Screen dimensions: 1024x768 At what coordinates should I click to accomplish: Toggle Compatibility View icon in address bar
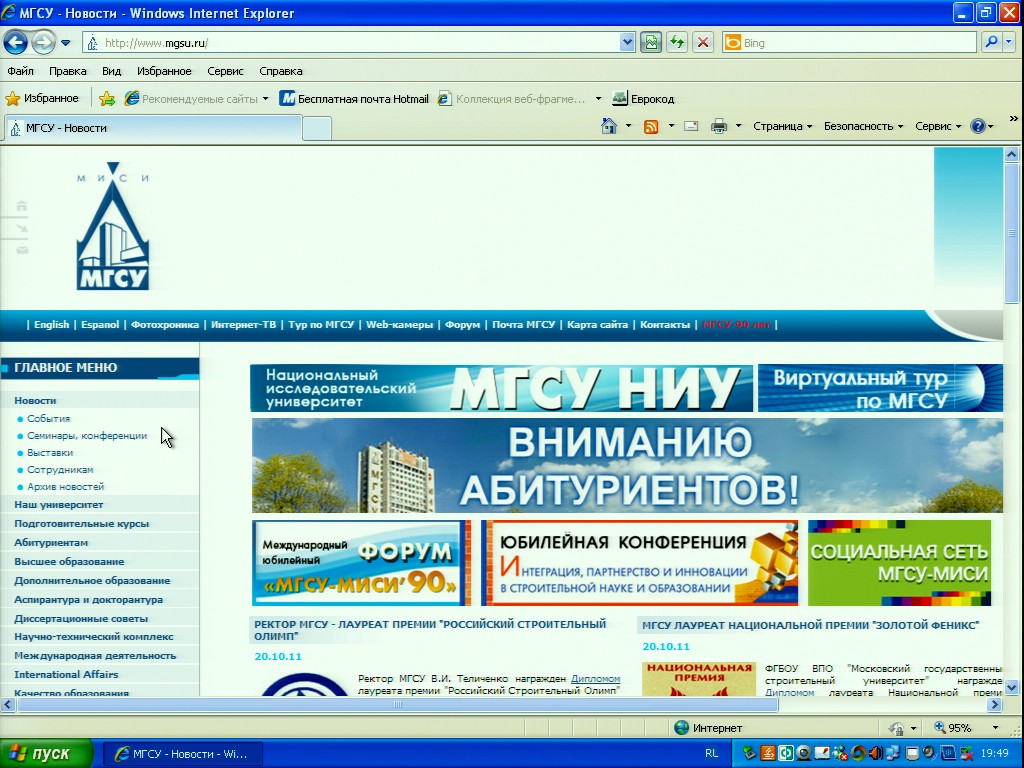[651, 43]
